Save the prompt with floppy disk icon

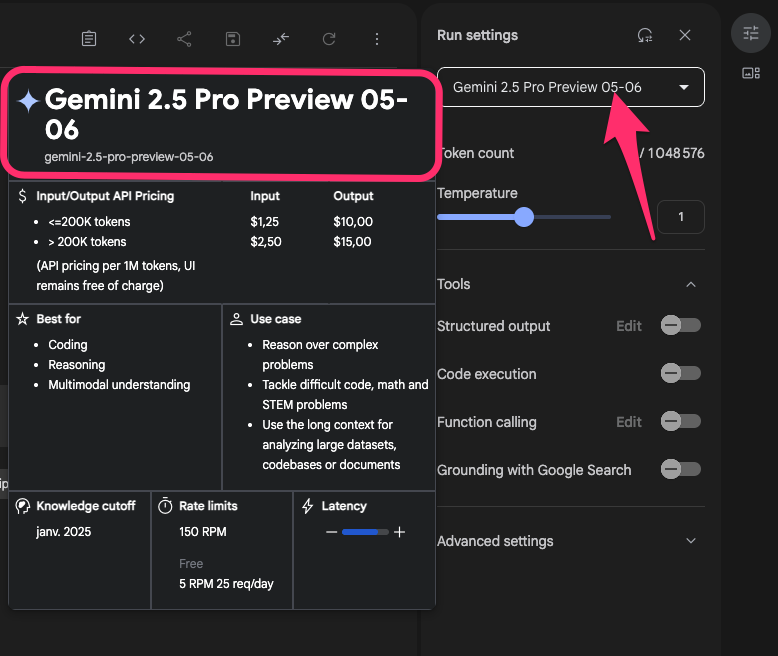click(x=233, y=39)
